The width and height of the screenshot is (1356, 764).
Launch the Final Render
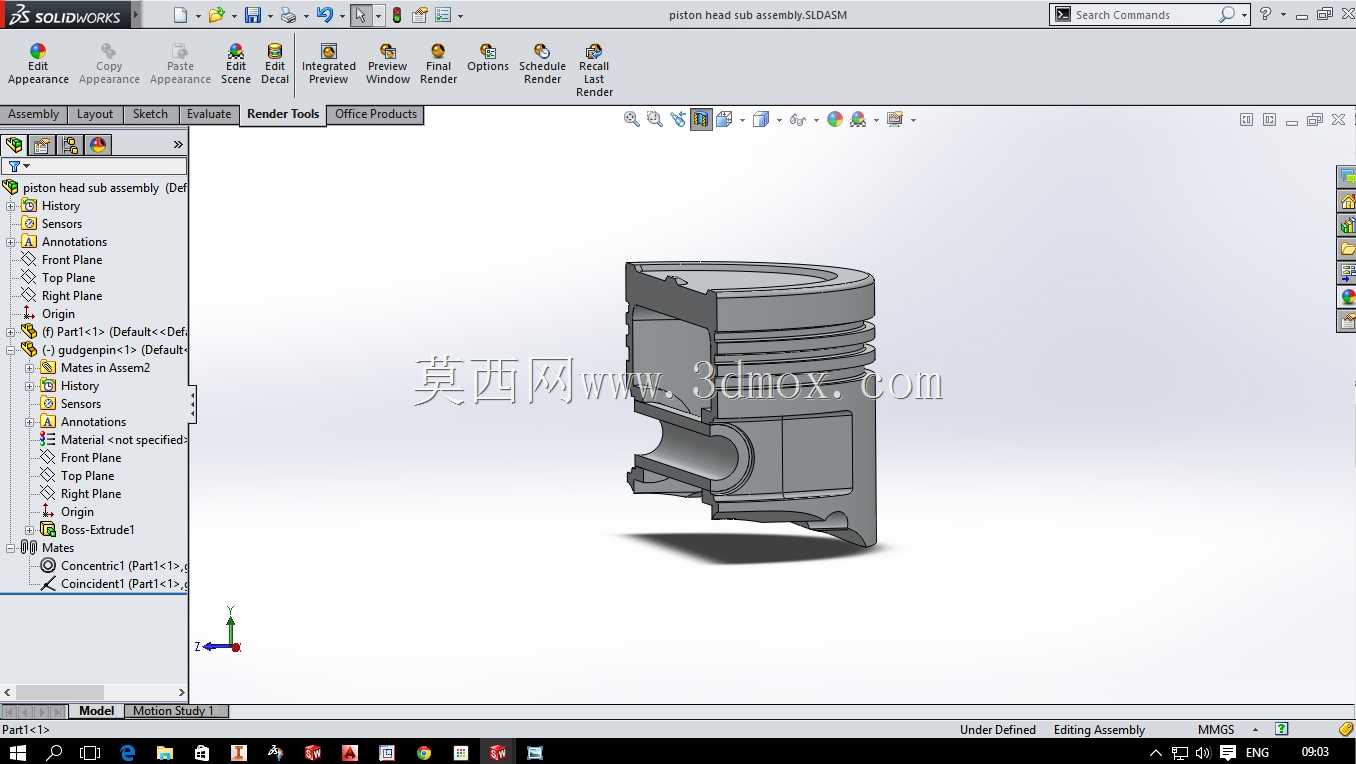pos(438,64)
